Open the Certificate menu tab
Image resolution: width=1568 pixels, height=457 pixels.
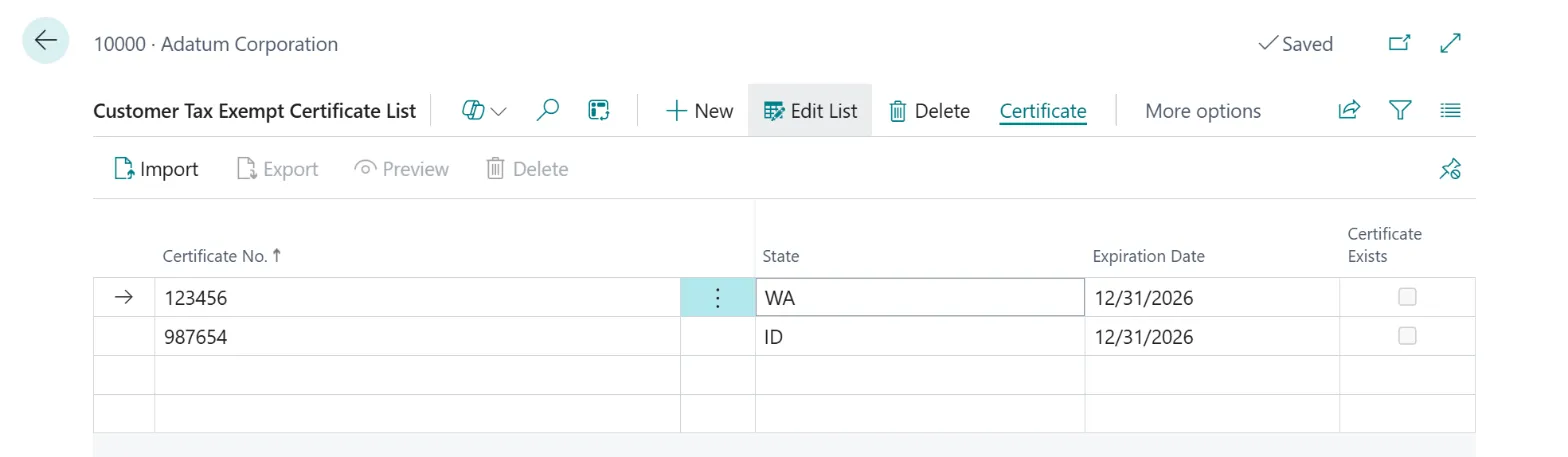point(1043,111)
